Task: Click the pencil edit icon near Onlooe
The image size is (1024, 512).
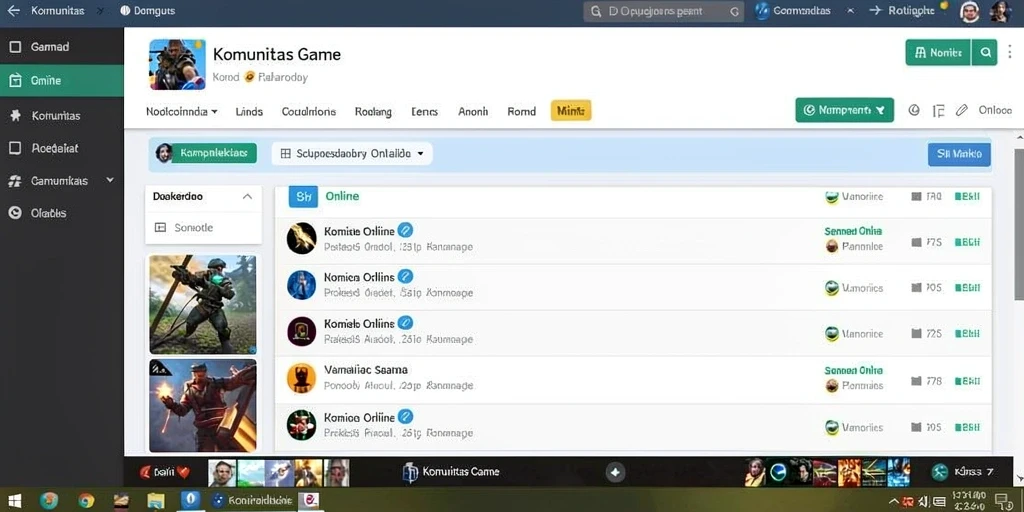Action: coord(961,110)
